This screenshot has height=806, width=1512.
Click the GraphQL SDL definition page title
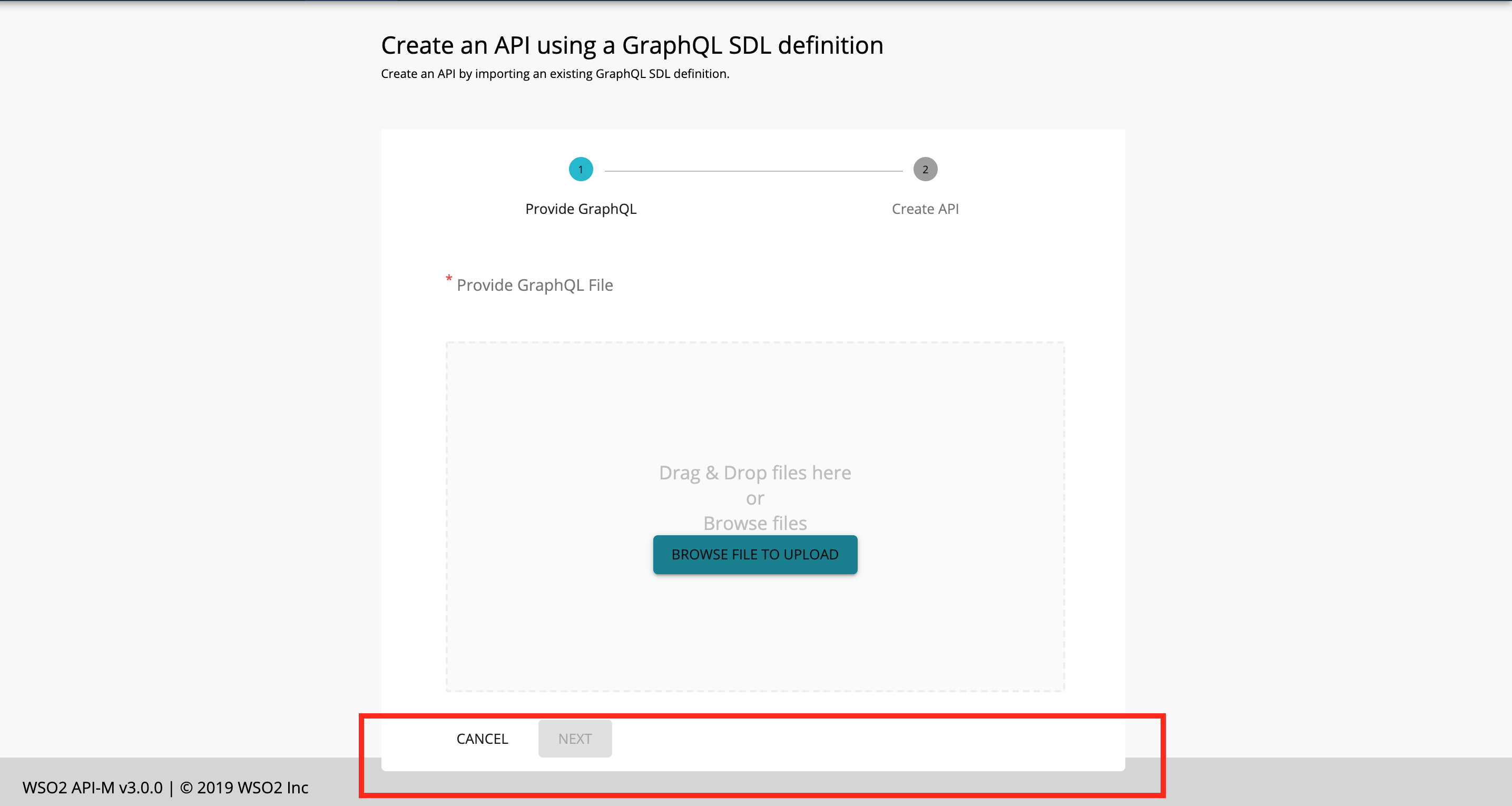[x=632, y=45]
